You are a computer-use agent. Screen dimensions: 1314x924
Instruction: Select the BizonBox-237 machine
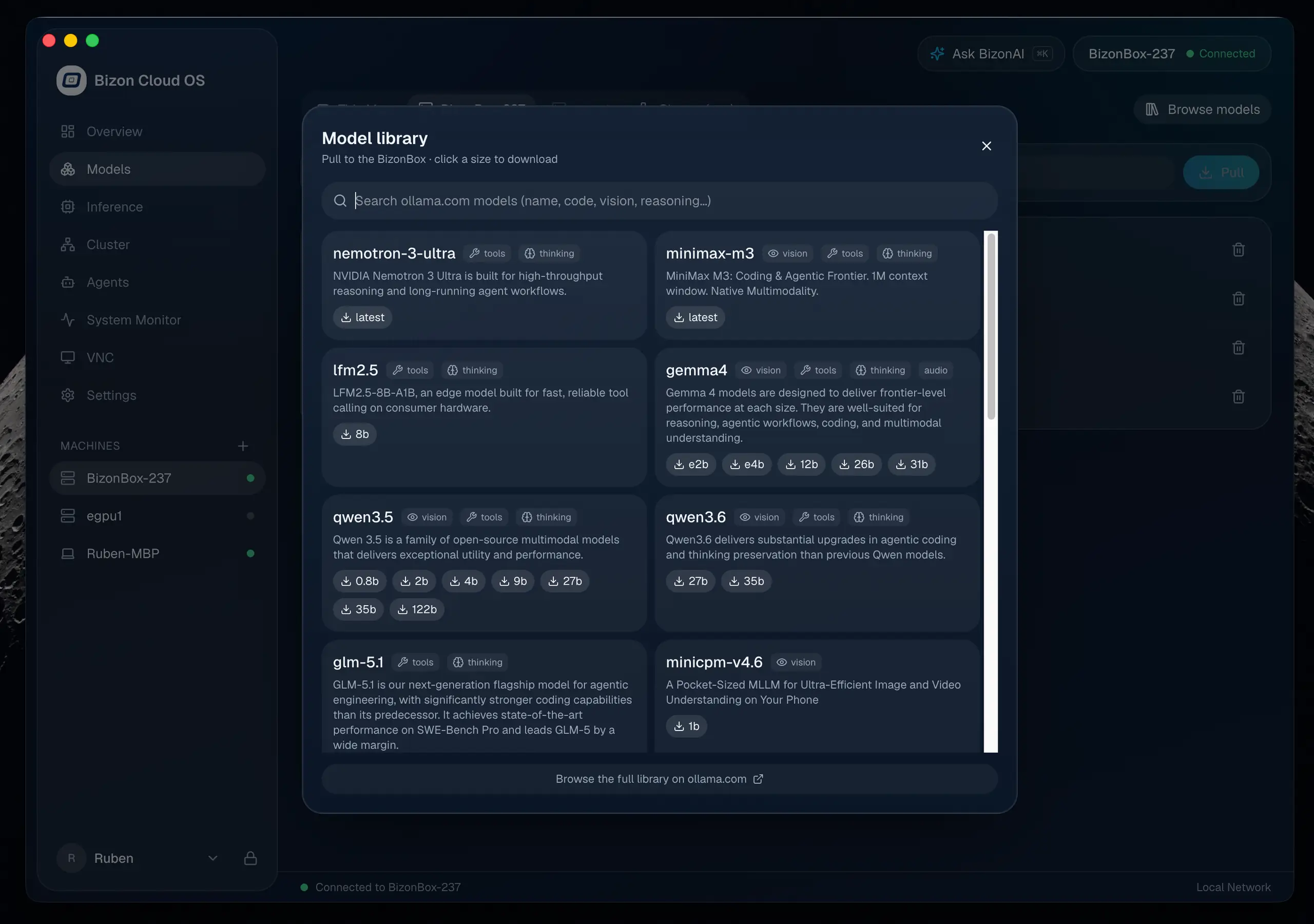pos(157,478)
